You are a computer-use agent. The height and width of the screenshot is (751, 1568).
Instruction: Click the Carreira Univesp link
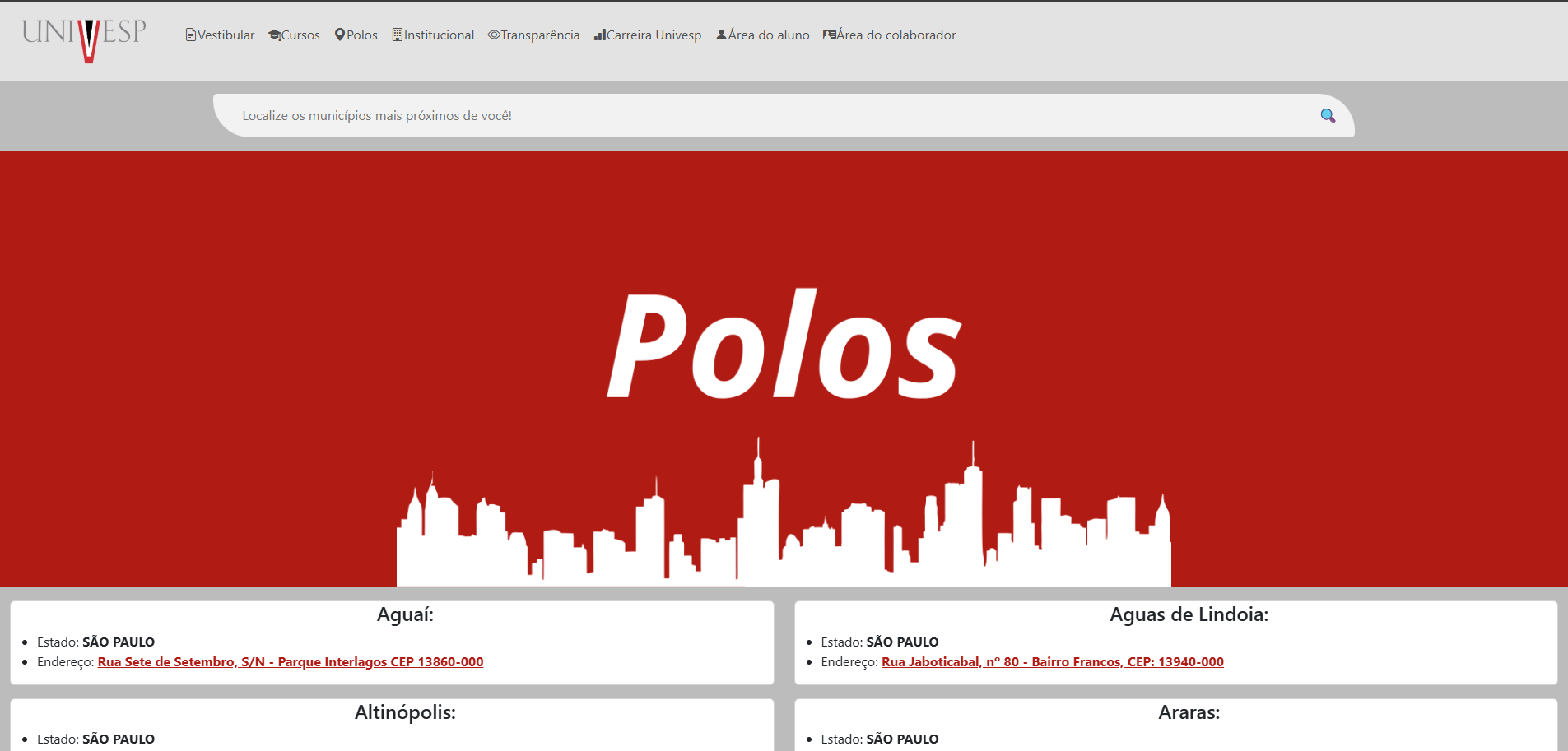[x=653, y=35]
